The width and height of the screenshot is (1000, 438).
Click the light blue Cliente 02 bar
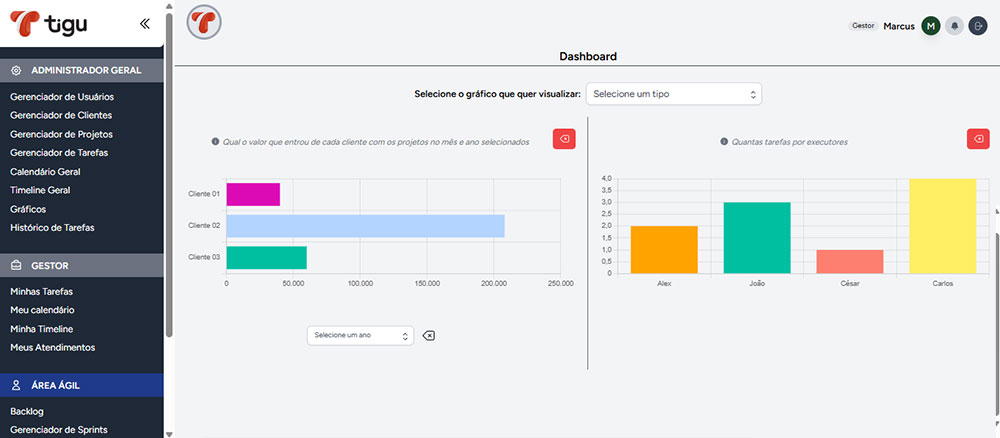pos(365,226)
